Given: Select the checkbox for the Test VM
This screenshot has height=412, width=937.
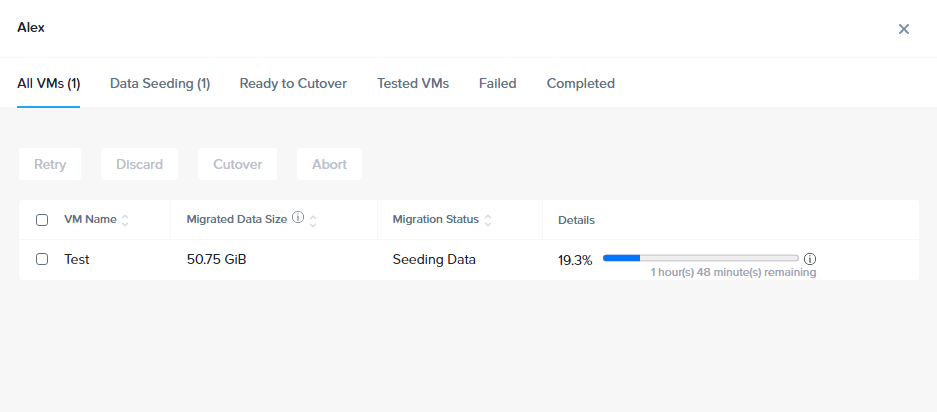Looking at the screenshot, I should click(42, 259).
